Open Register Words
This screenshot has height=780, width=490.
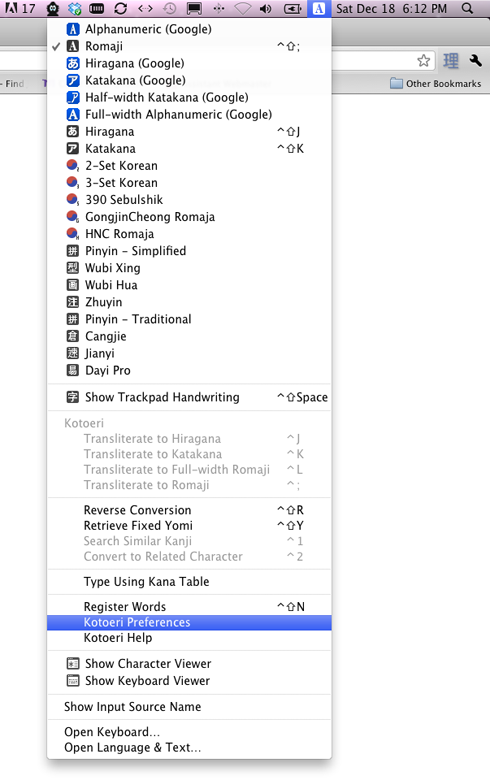click(x=189, y=607)
